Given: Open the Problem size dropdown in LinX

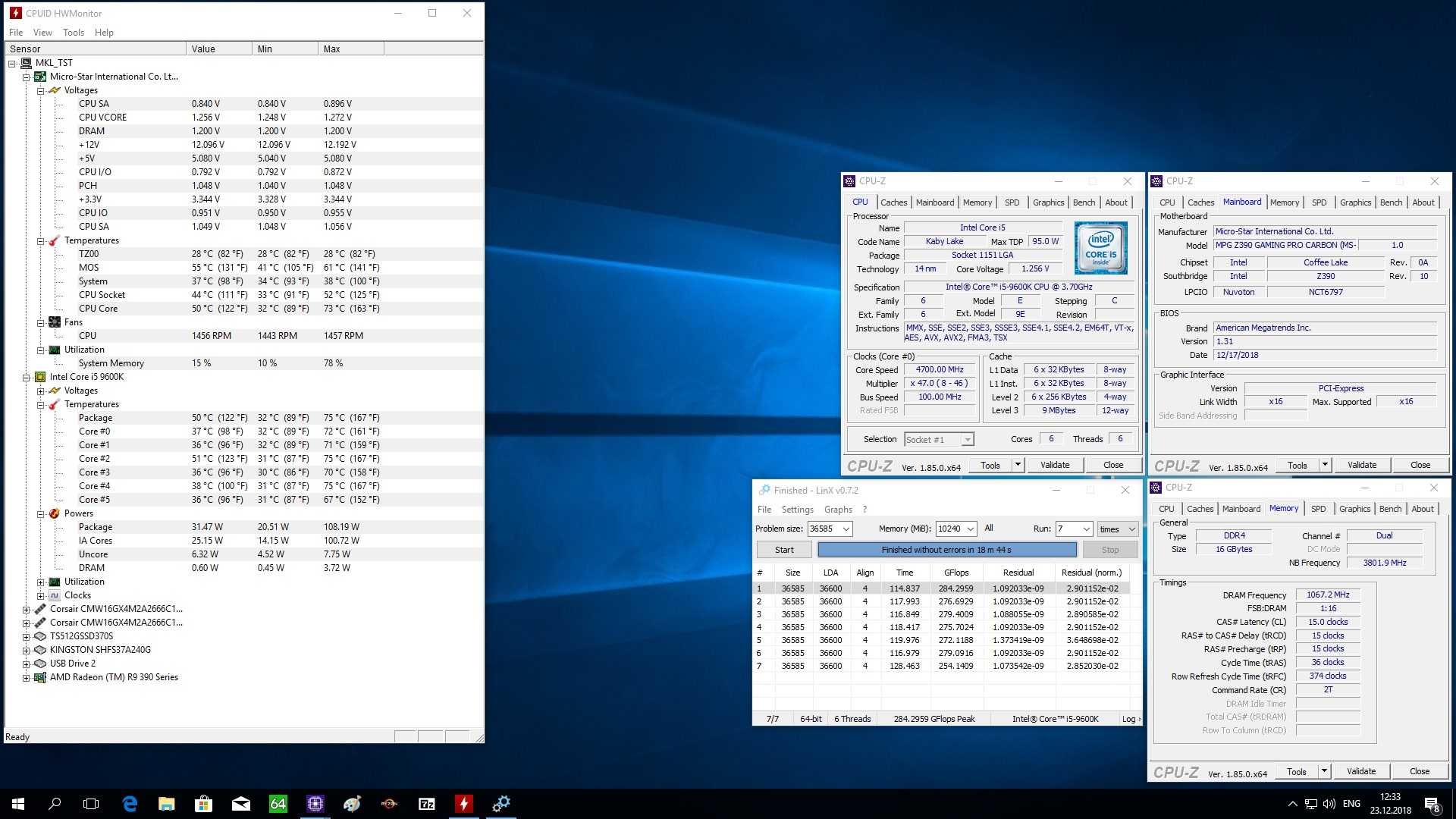Looking at the screenshot, I should pyautogui.click(x=846, y=529).
